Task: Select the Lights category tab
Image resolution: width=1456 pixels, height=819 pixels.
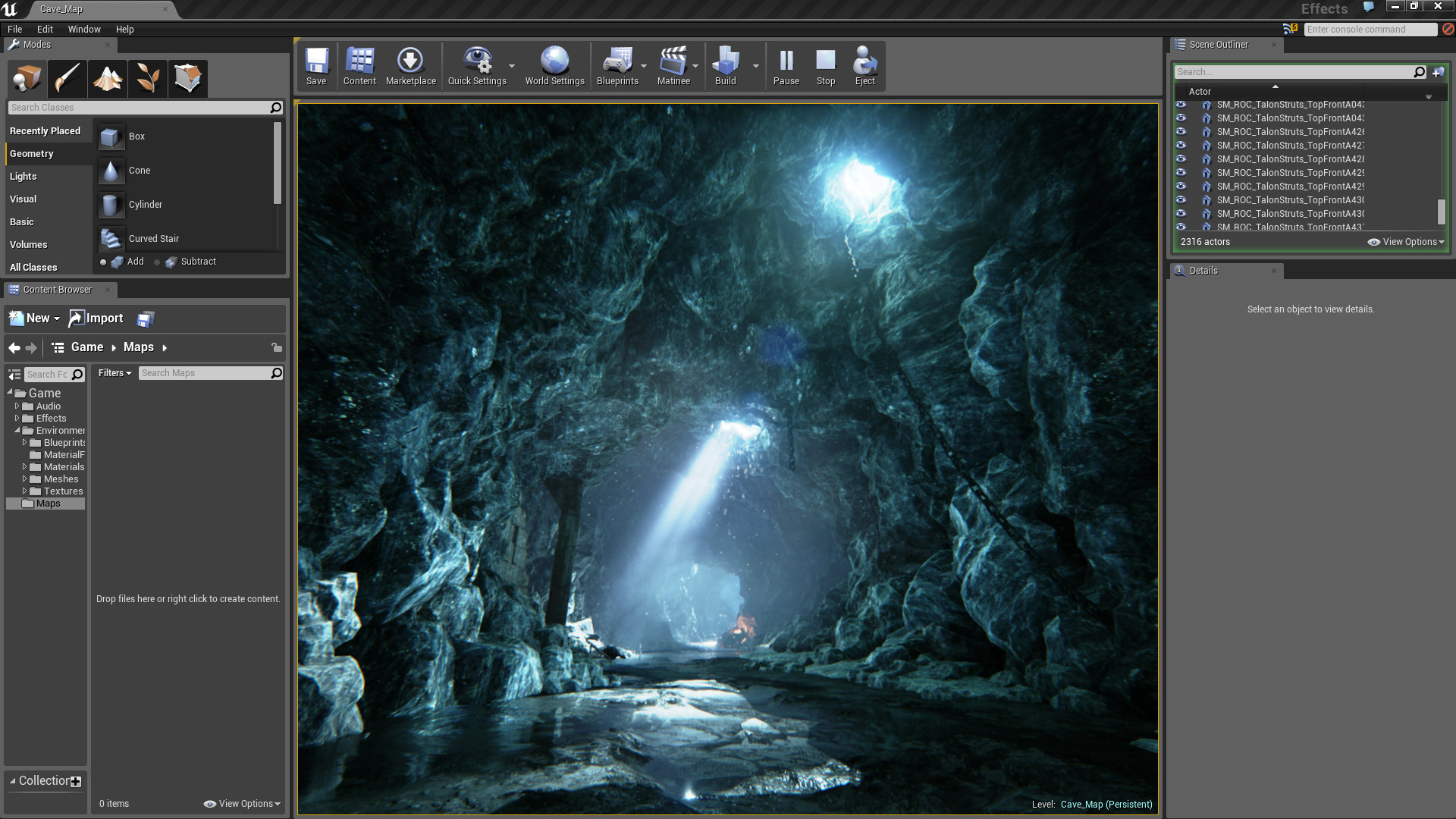Action: point(24,177)
